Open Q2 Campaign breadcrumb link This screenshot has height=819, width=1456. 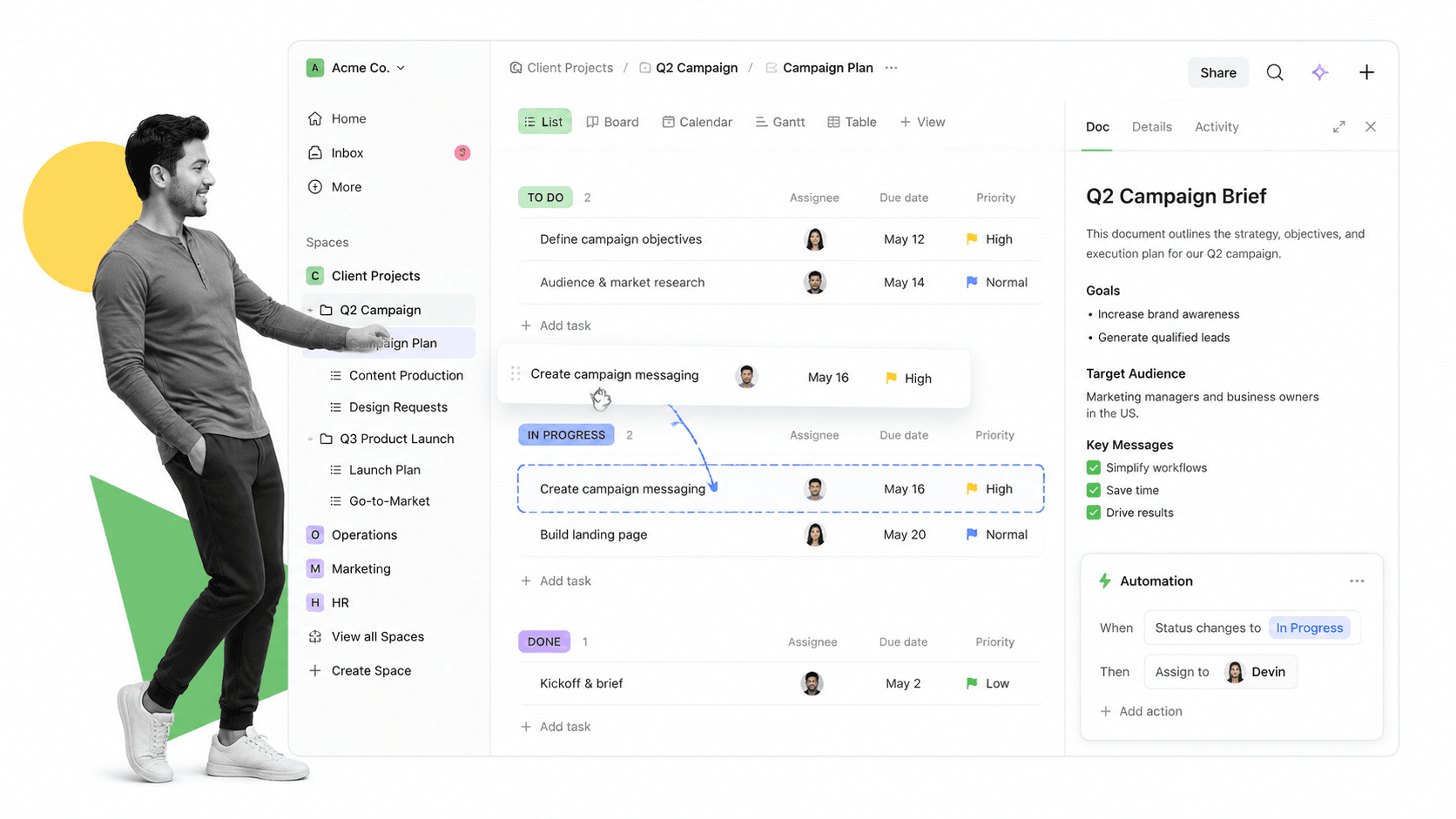[x=688, y=68]
